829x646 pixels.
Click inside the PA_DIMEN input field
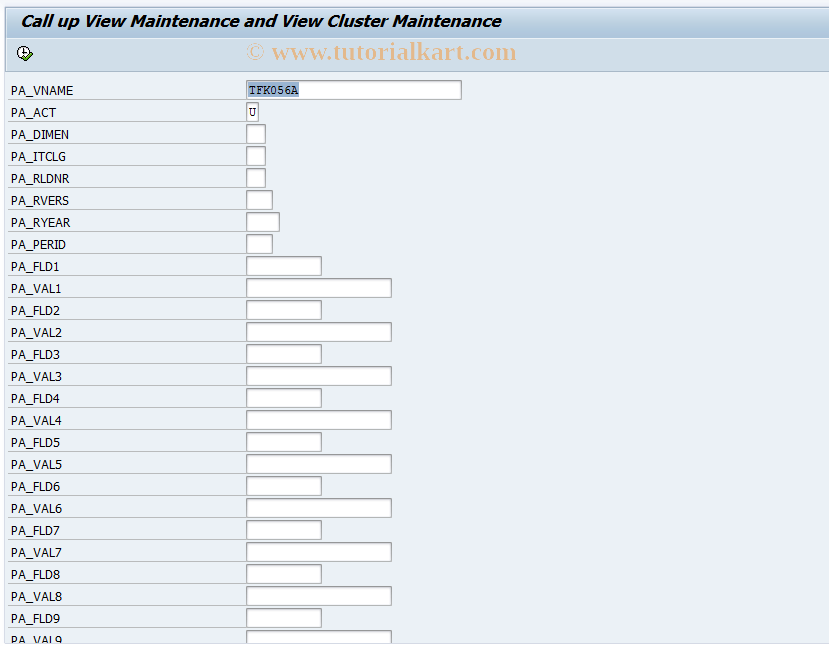(x=254, y=133)
